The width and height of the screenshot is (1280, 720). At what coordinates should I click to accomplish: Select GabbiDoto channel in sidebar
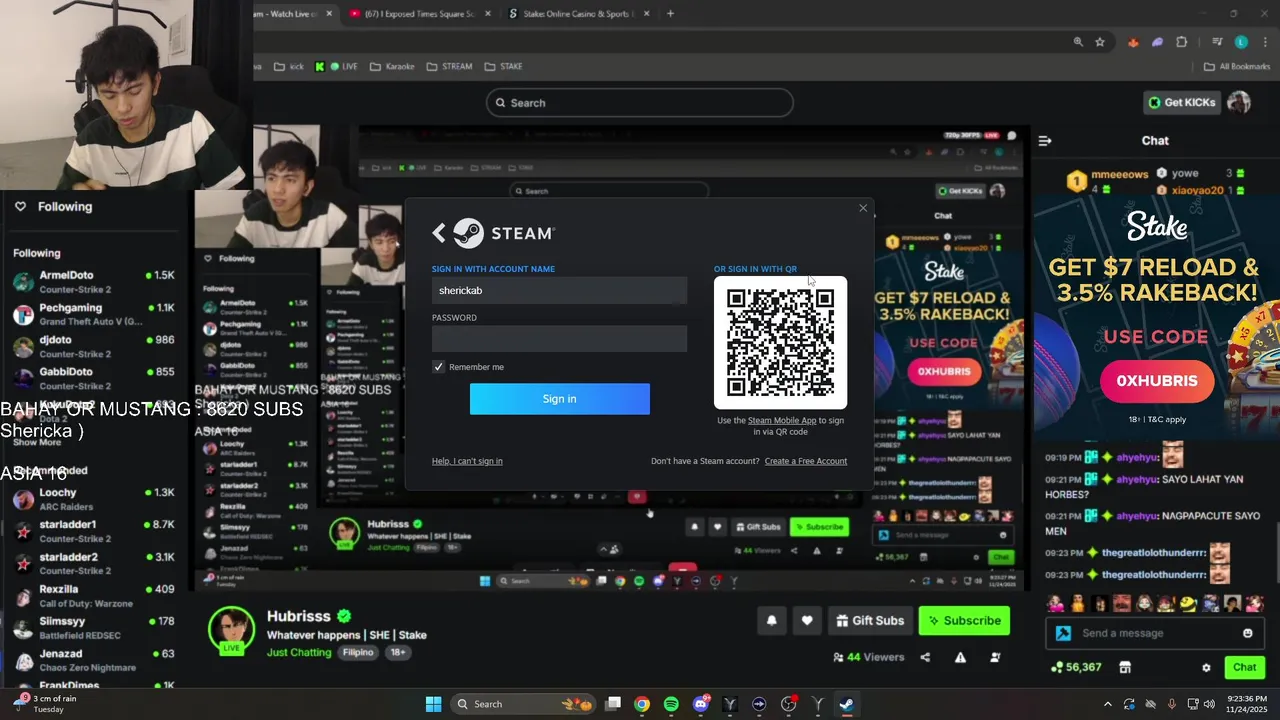(x=94, y=378)
